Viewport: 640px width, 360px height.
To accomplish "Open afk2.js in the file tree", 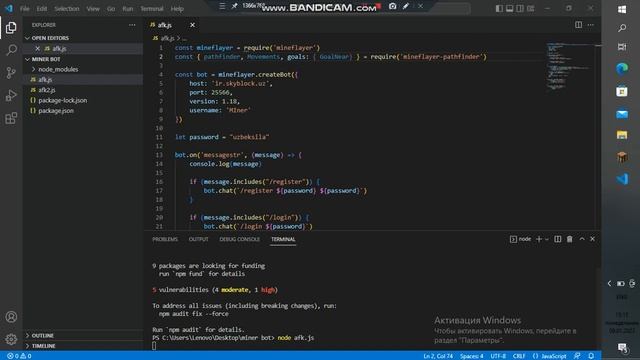I will pyautogui.click(x=83, y=90).
